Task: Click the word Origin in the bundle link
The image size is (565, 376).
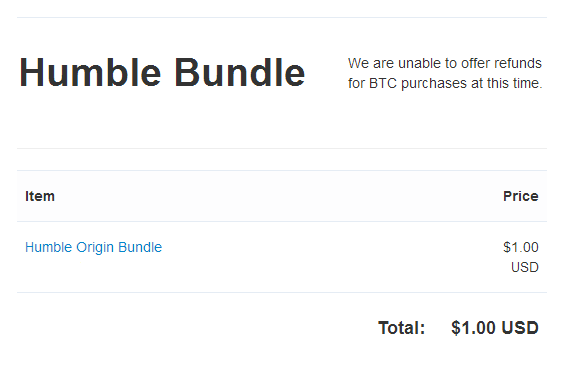Action: tap(95, 247)
